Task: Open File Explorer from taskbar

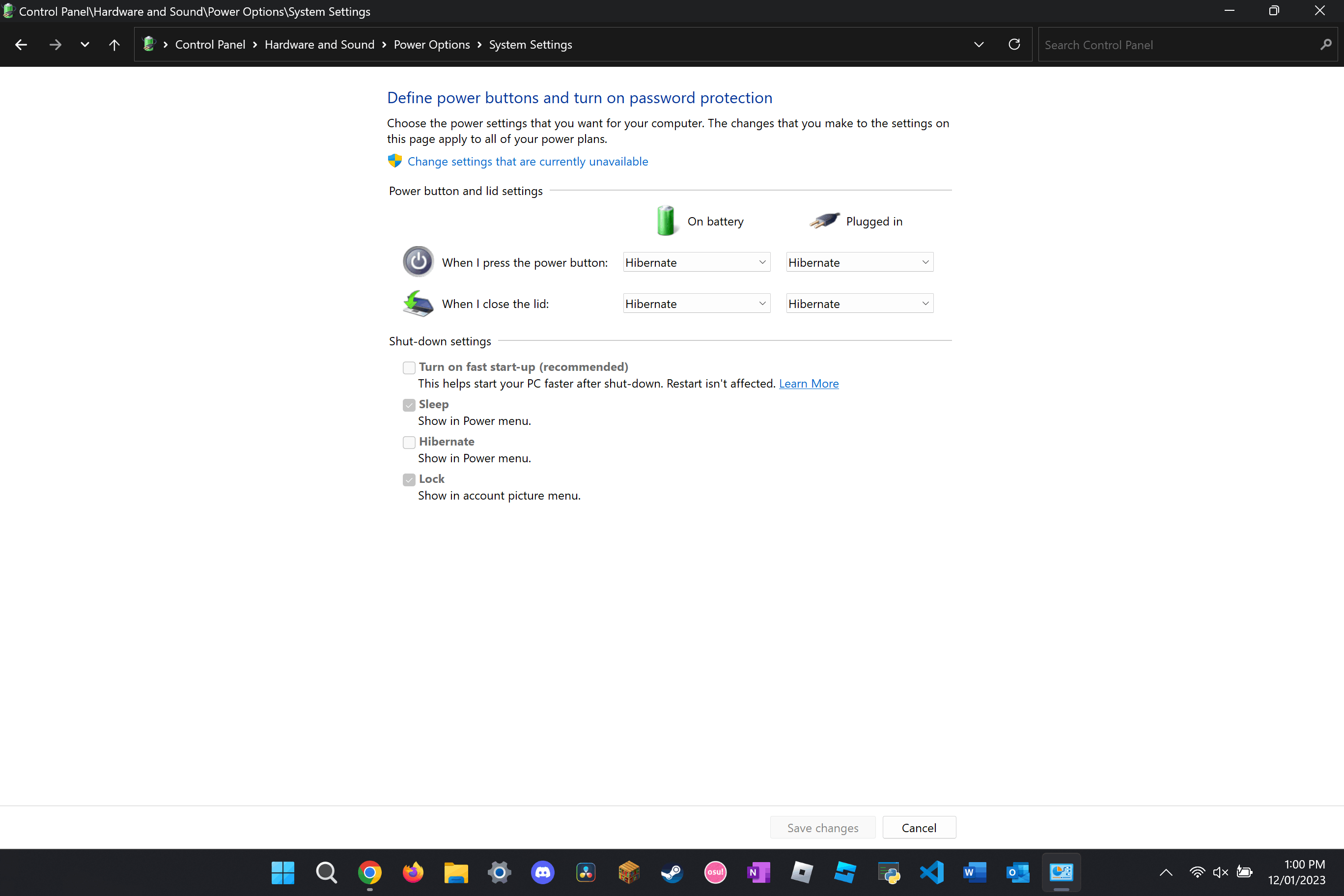Action: [456, 872]
